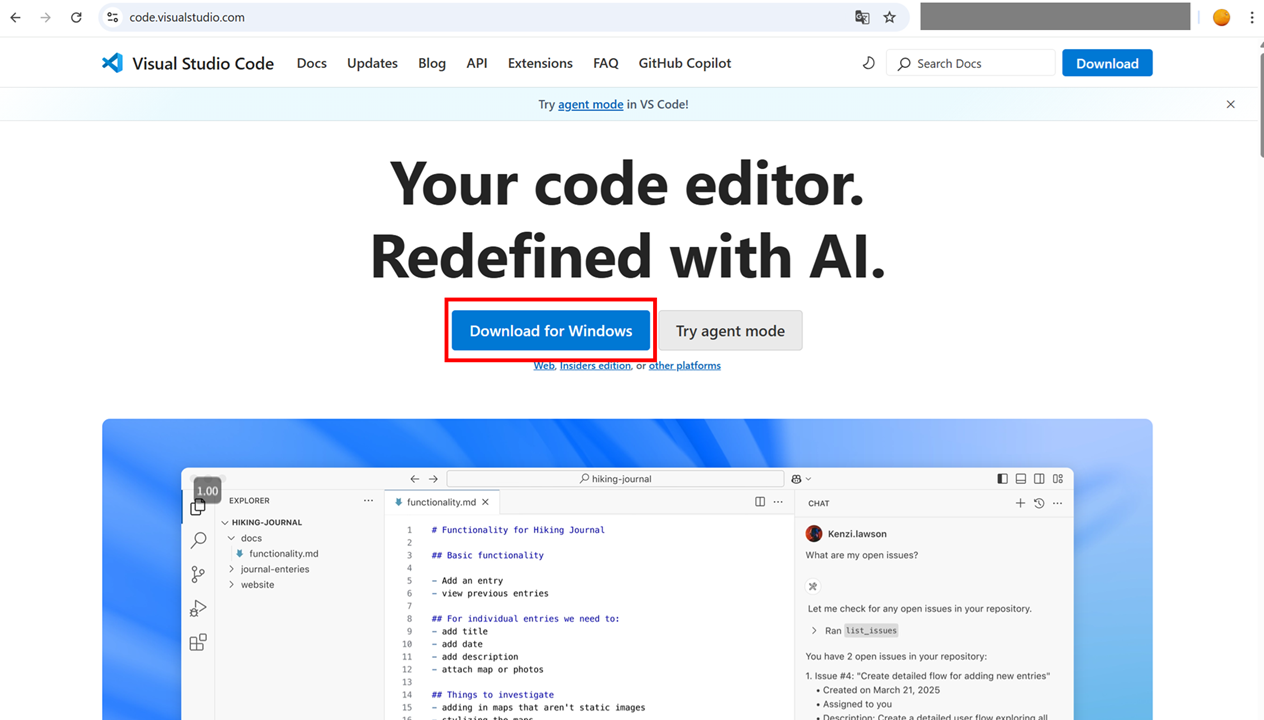1264x720 pixels.
Task: Dismiss the agent mode banner with X
Action: [1230, 104]
